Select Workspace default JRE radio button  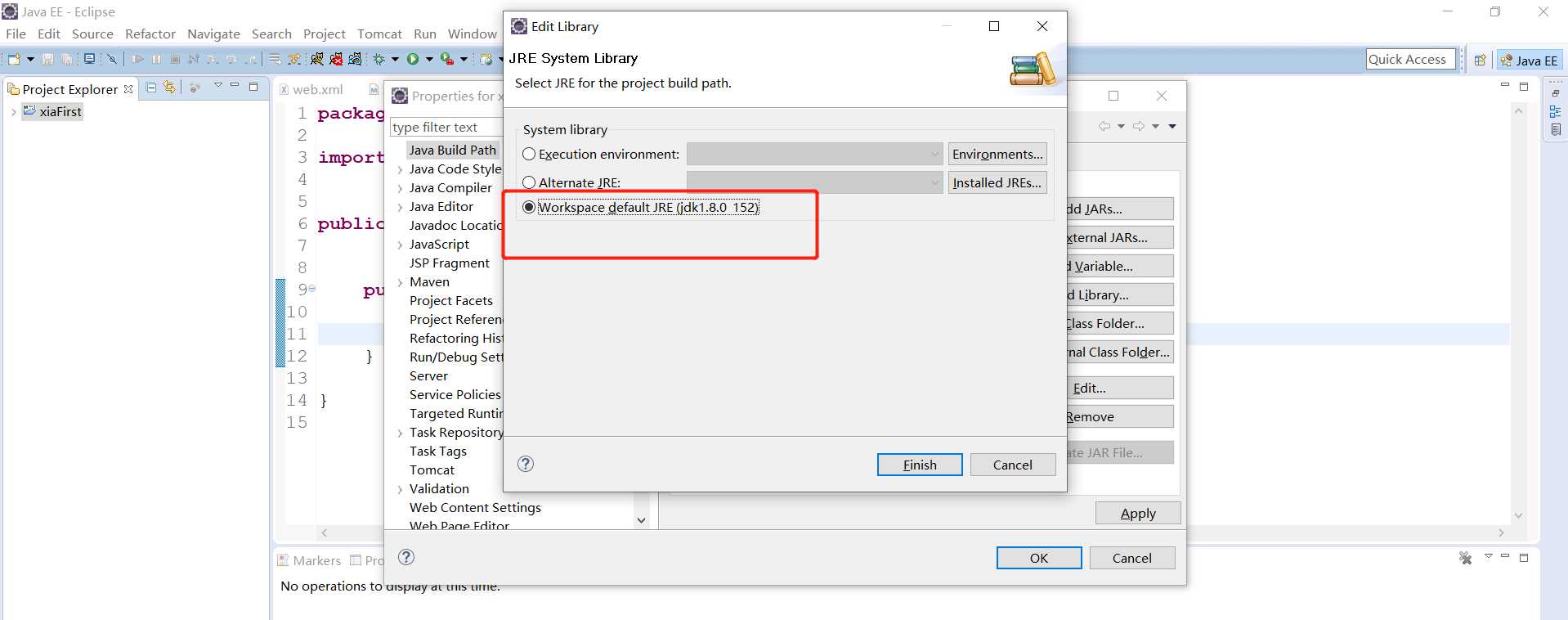coord(529,207)
